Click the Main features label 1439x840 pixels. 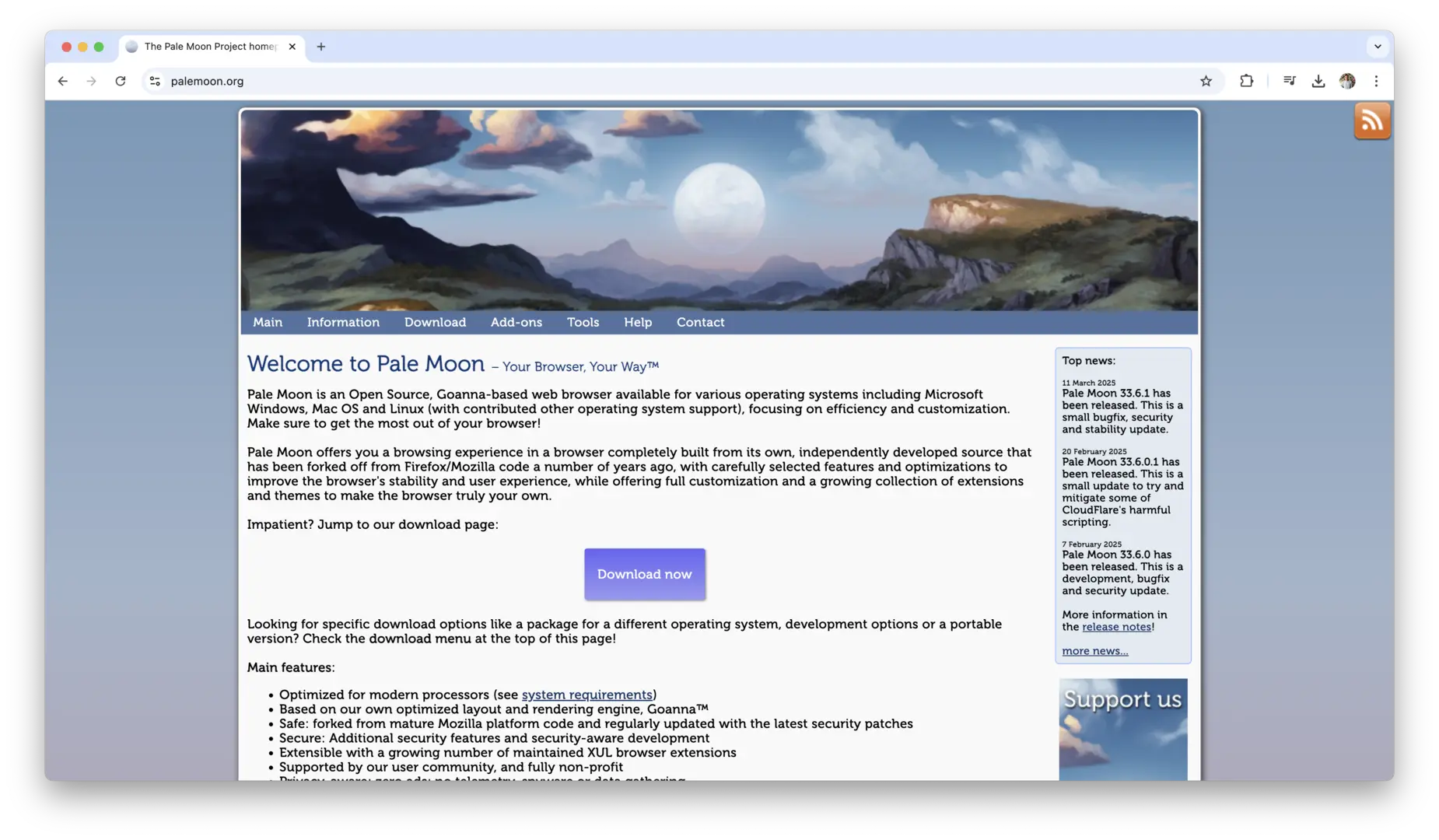click(291, 667)
